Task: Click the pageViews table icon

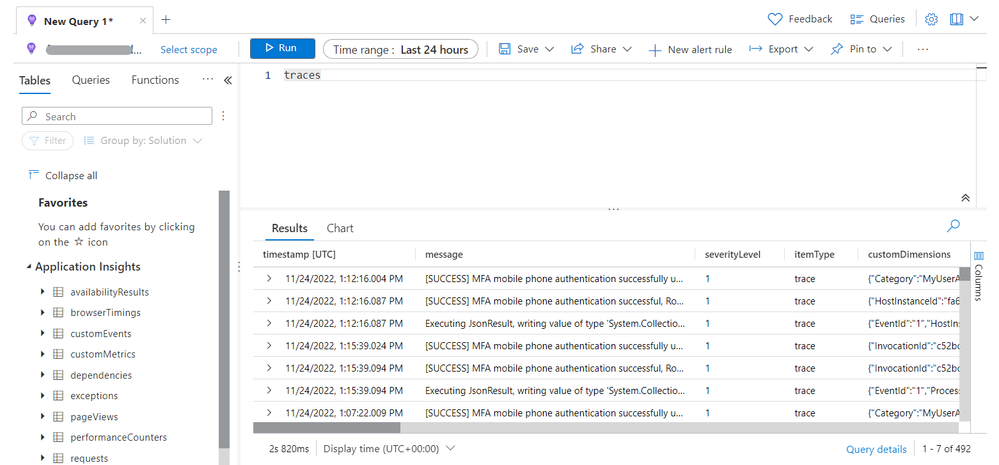Action: [x=58, y=417]
